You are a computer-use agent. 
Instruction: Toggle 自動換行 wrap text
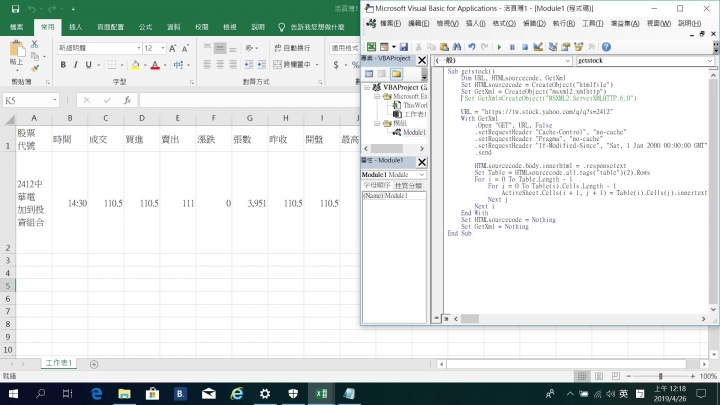point(292,48)
